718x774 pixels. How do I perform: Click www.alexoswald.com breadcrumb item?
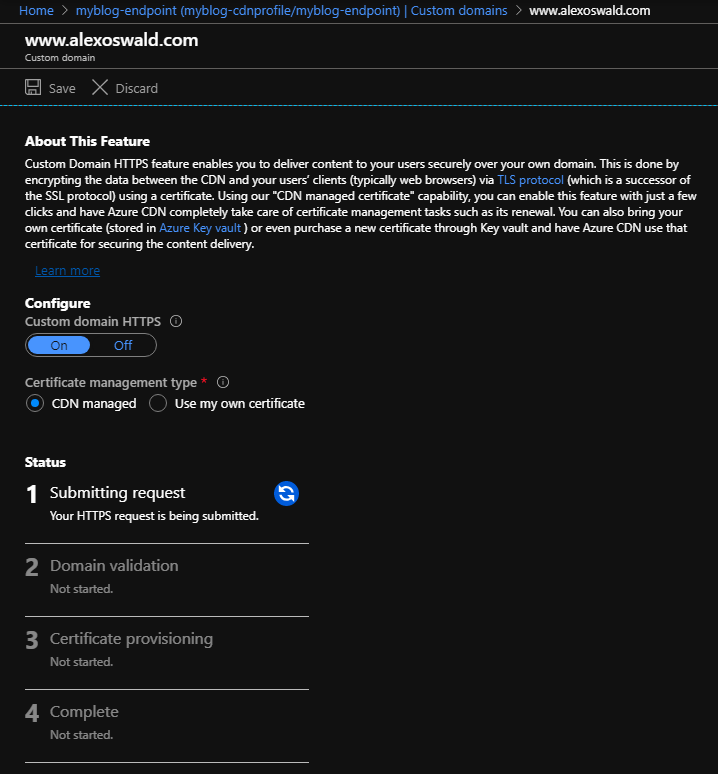[590, 10]
